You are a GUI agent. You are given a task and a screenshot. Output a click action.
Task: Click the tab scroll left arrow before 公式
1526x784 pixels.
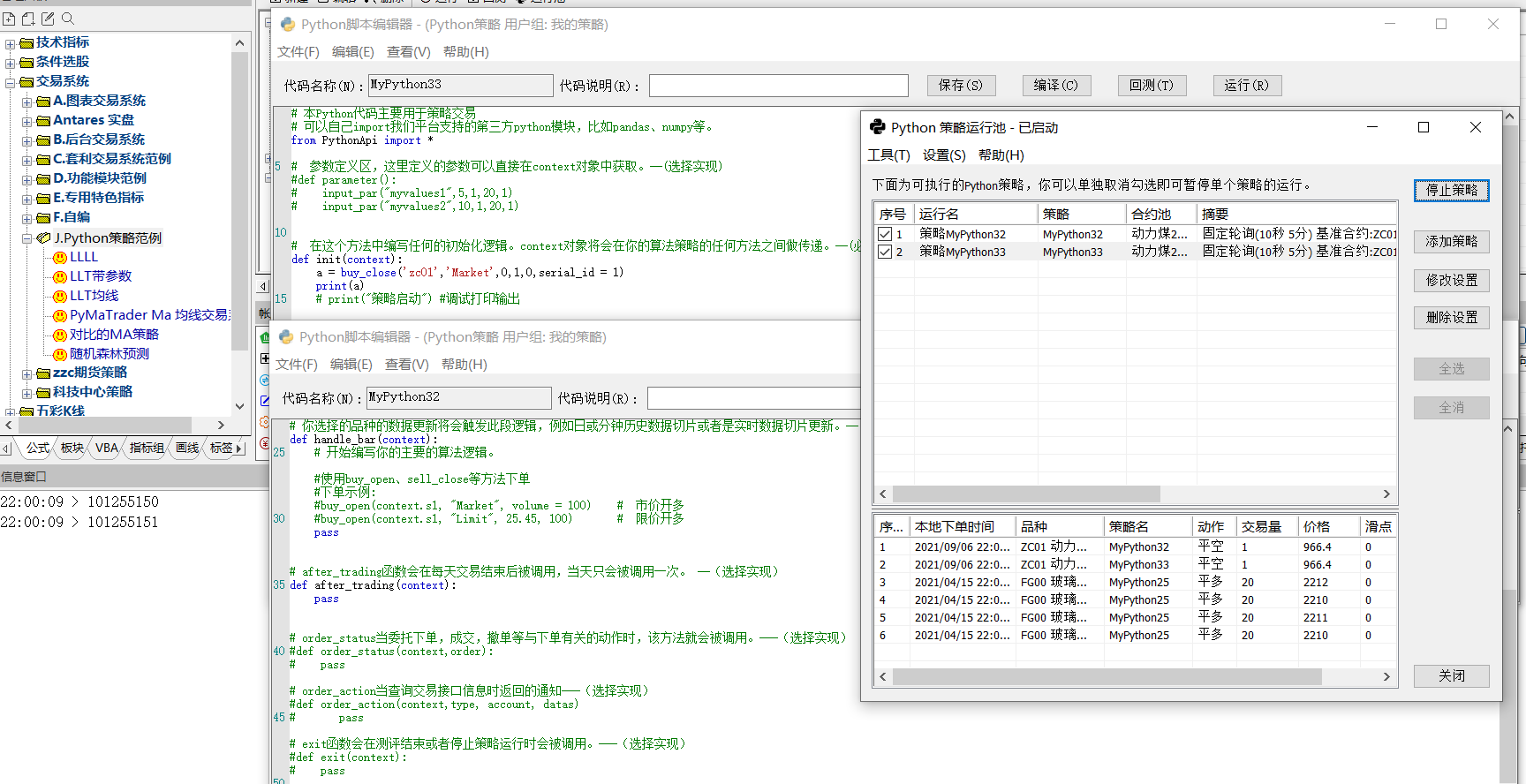(6, 449)
